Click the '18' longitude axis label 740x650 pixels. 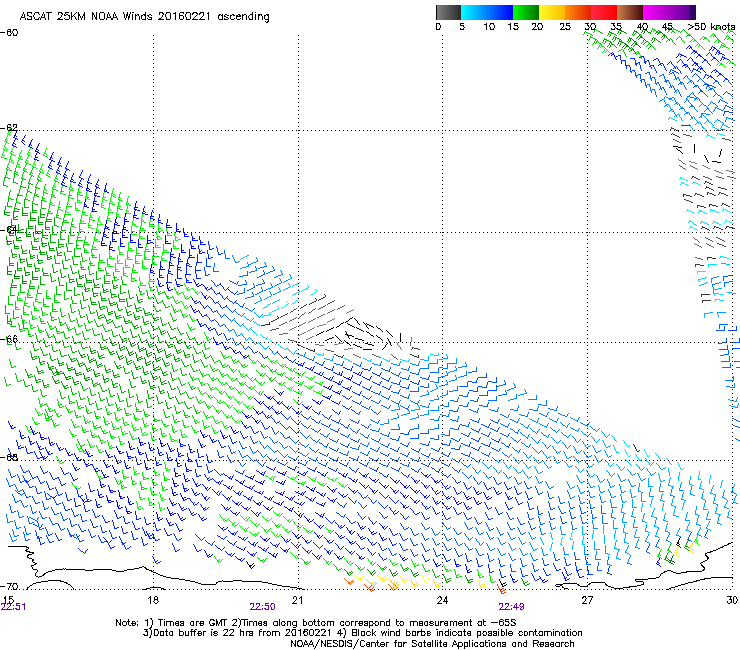(153, 600)
